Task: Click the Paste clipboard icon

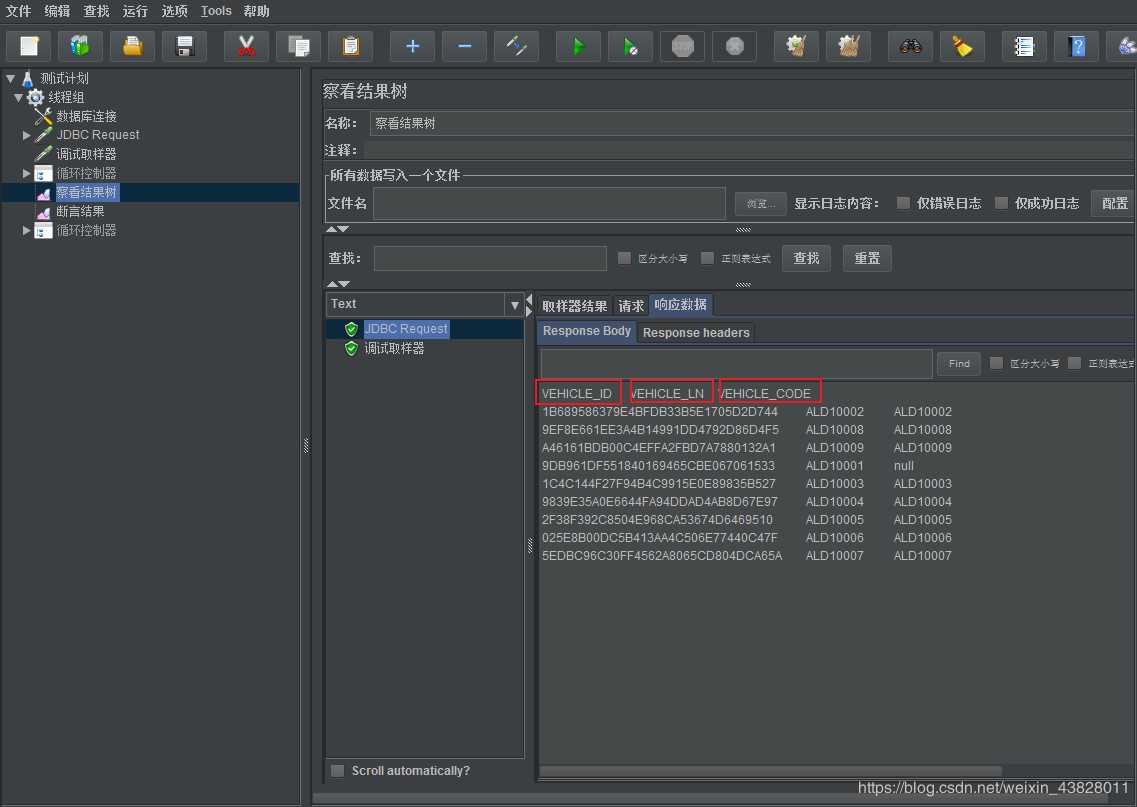Action: point(350,46)
